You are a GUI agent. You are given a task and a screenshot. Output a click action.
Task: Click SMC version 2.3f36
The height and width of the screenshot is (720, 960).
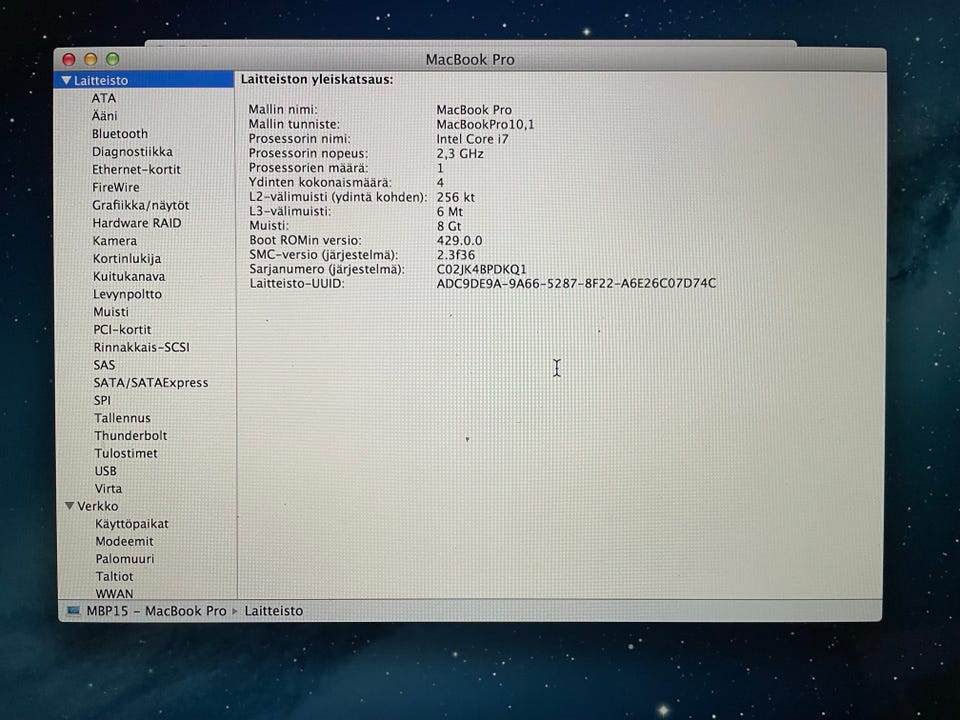(456, 255)
